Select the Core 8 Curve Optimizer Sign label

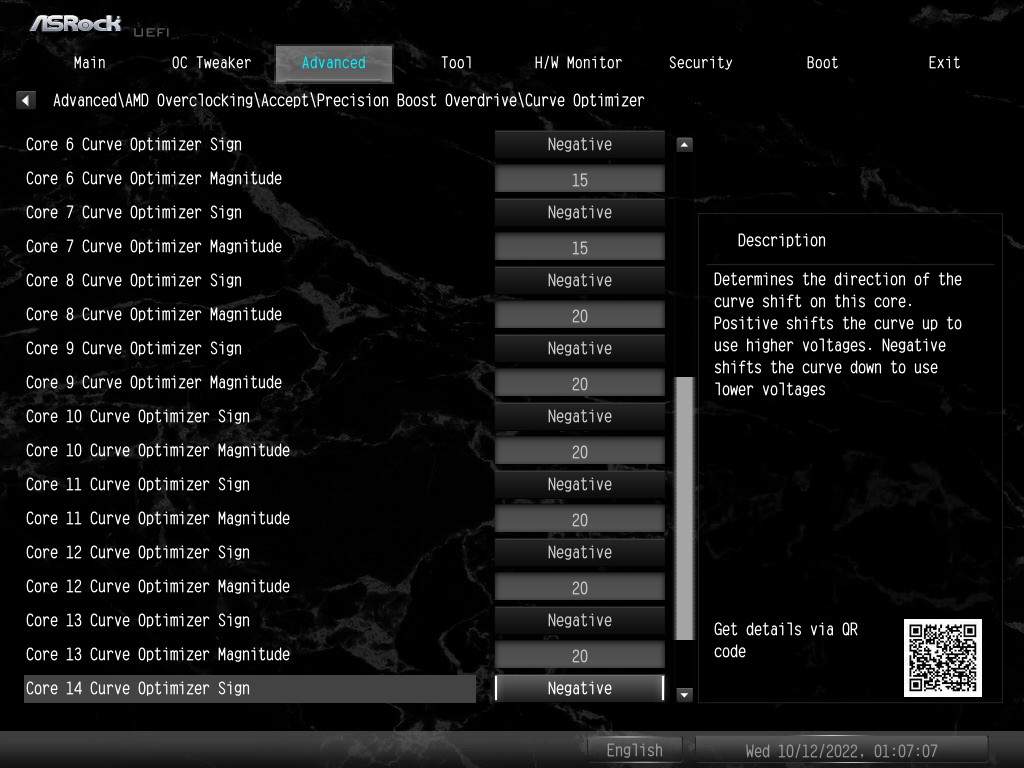(134, 280)
